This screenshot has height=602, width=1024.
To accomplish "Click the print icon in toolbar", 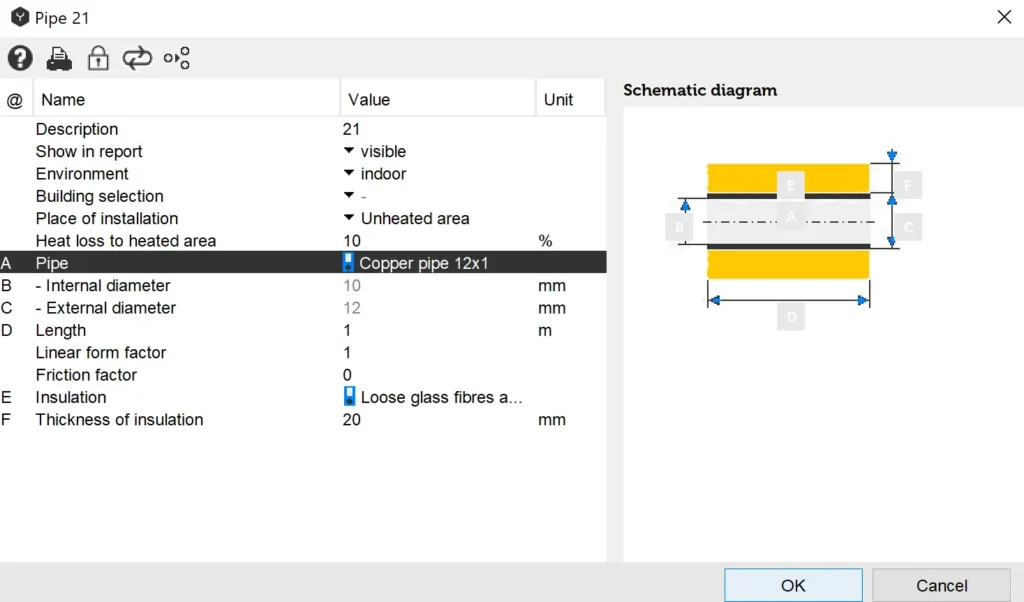I will (59, 59).
